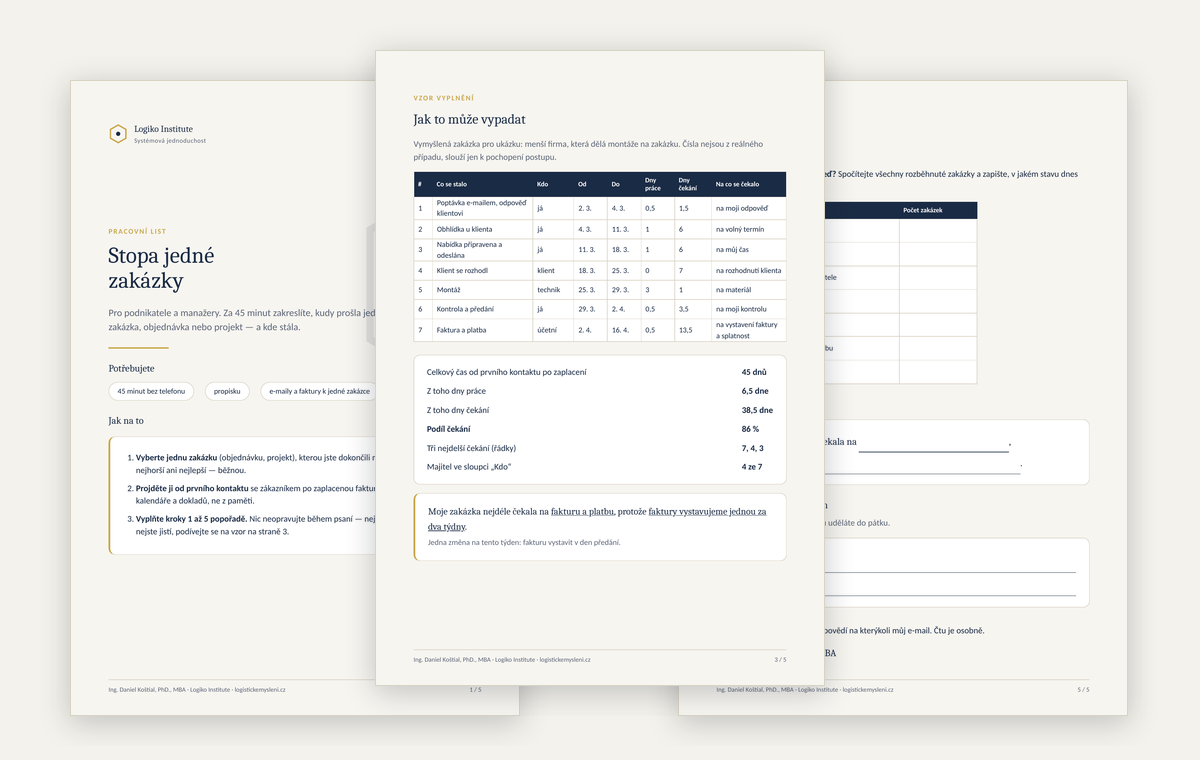The image size is (1200, 760).
Task: Click the hexagon Logiko Institute logo
Action: pos(118,134)
